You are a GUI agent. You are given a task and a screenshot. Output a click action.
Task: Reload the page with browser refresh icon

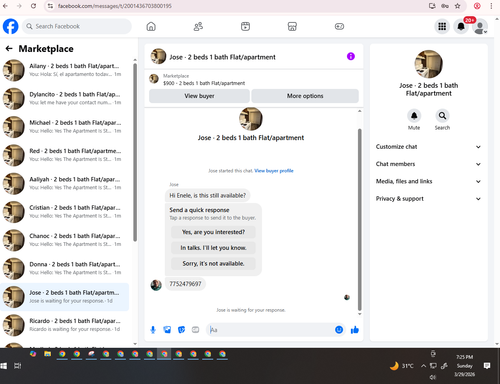click(x=33, y=6)
